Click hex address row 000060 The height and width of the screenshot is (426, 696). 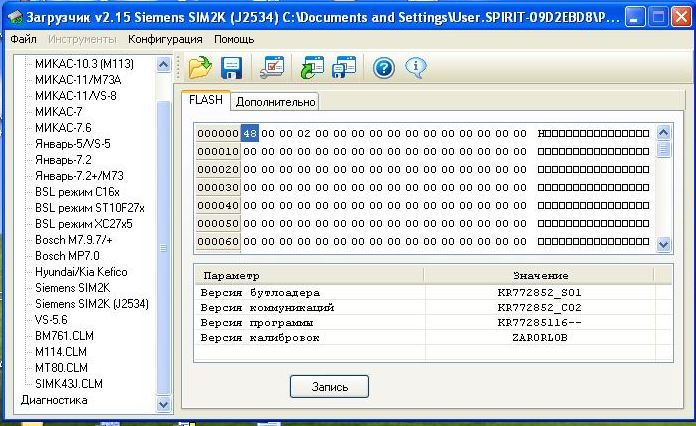pos(218,241)
